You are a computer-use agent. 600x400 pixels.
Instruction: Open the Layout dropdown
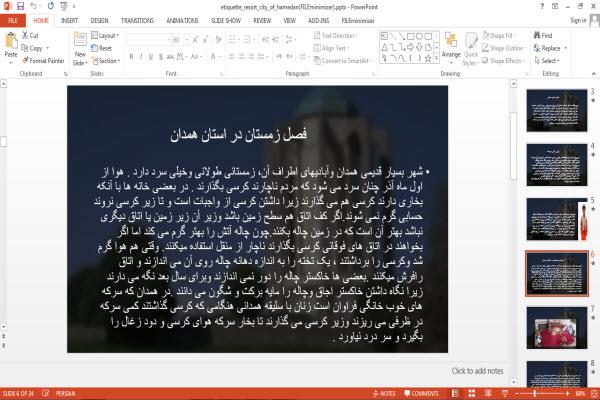105,35
